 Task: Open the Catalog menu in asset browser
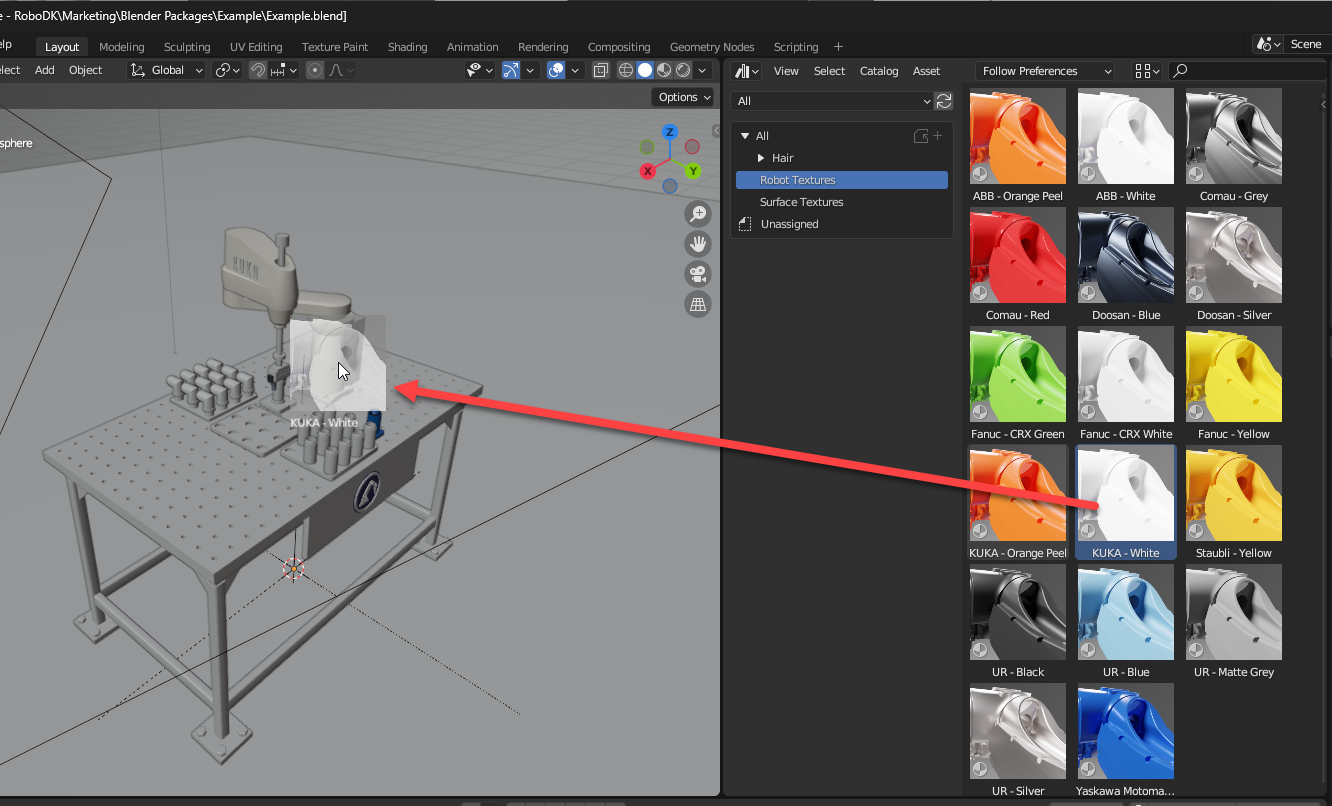click(879, 71)
